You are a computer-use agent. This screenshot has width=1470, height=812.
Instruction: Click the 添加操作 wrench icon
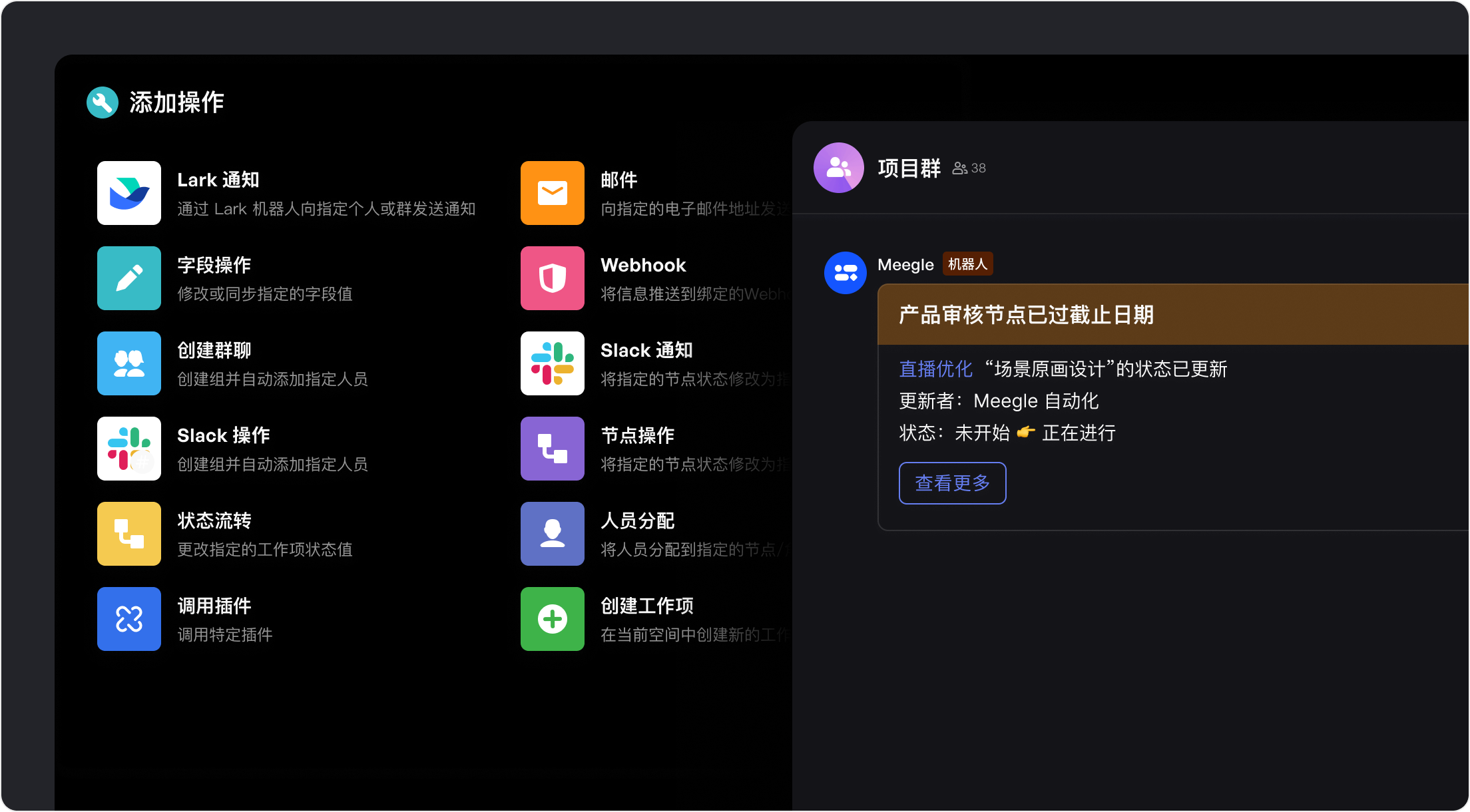pos(102,102)
